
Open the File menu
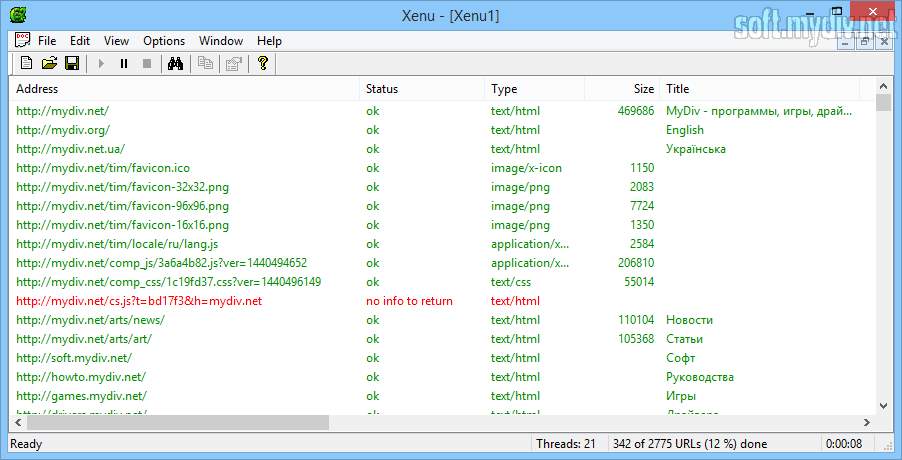click(x=47, y=41)
